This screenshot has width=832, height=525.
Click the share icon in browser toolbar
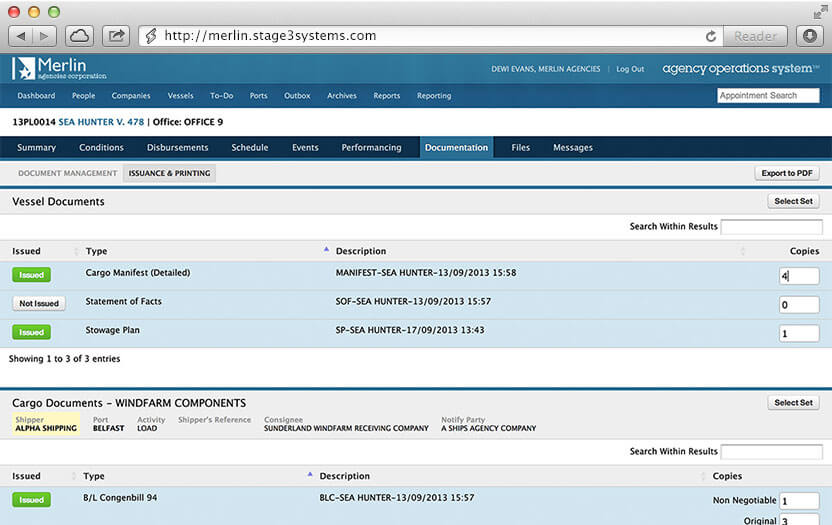pyautogui.click(x=116, y=36)
